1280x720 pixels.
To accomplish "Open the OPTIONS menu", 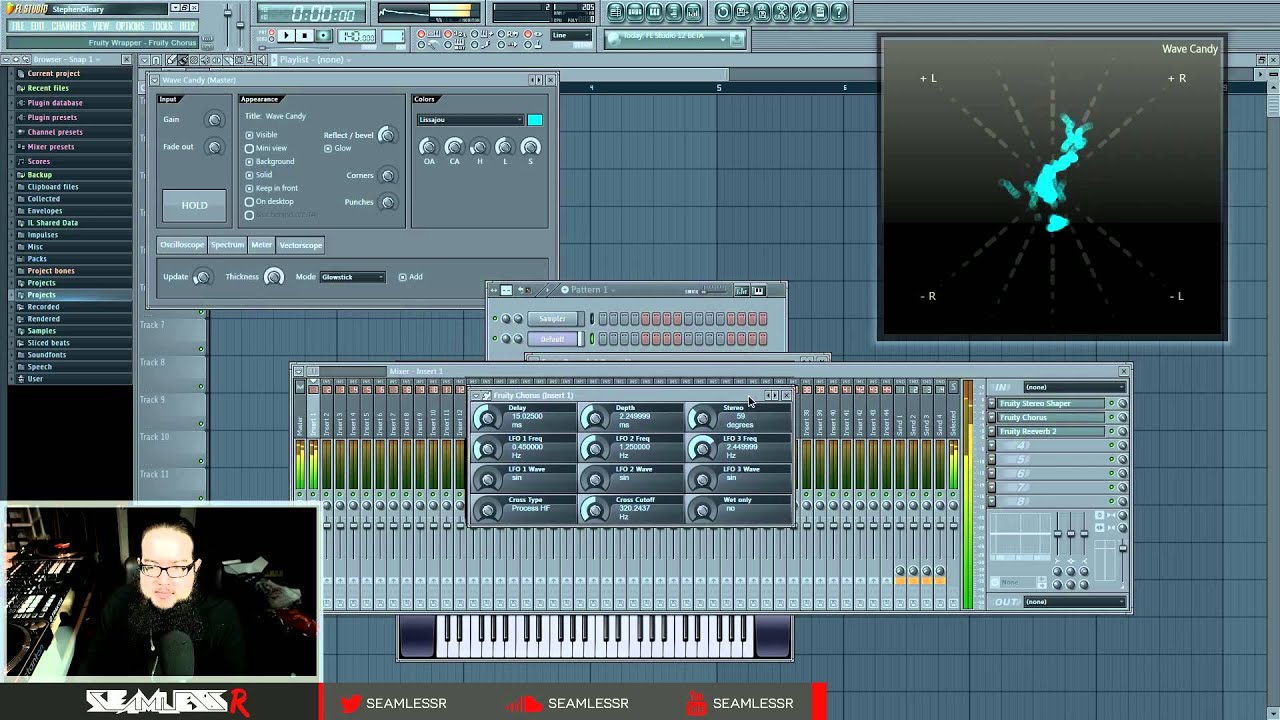I will point(131,26).
